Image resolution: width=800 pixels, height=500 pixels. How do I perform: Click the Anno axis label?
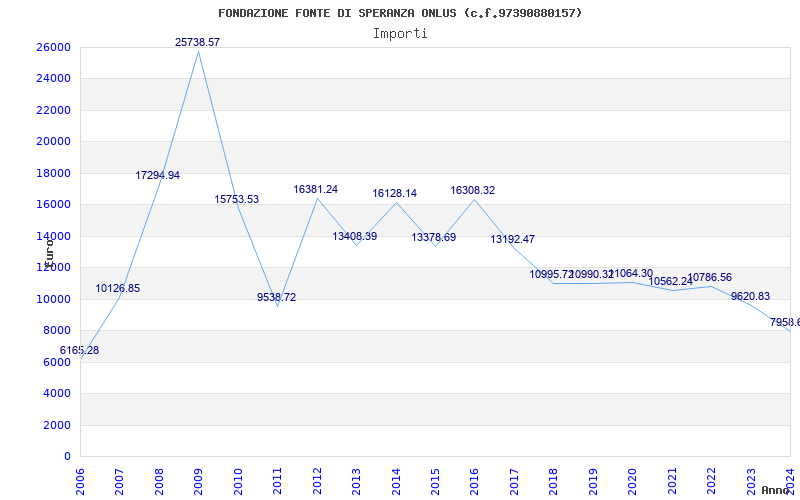coord(775,490)
